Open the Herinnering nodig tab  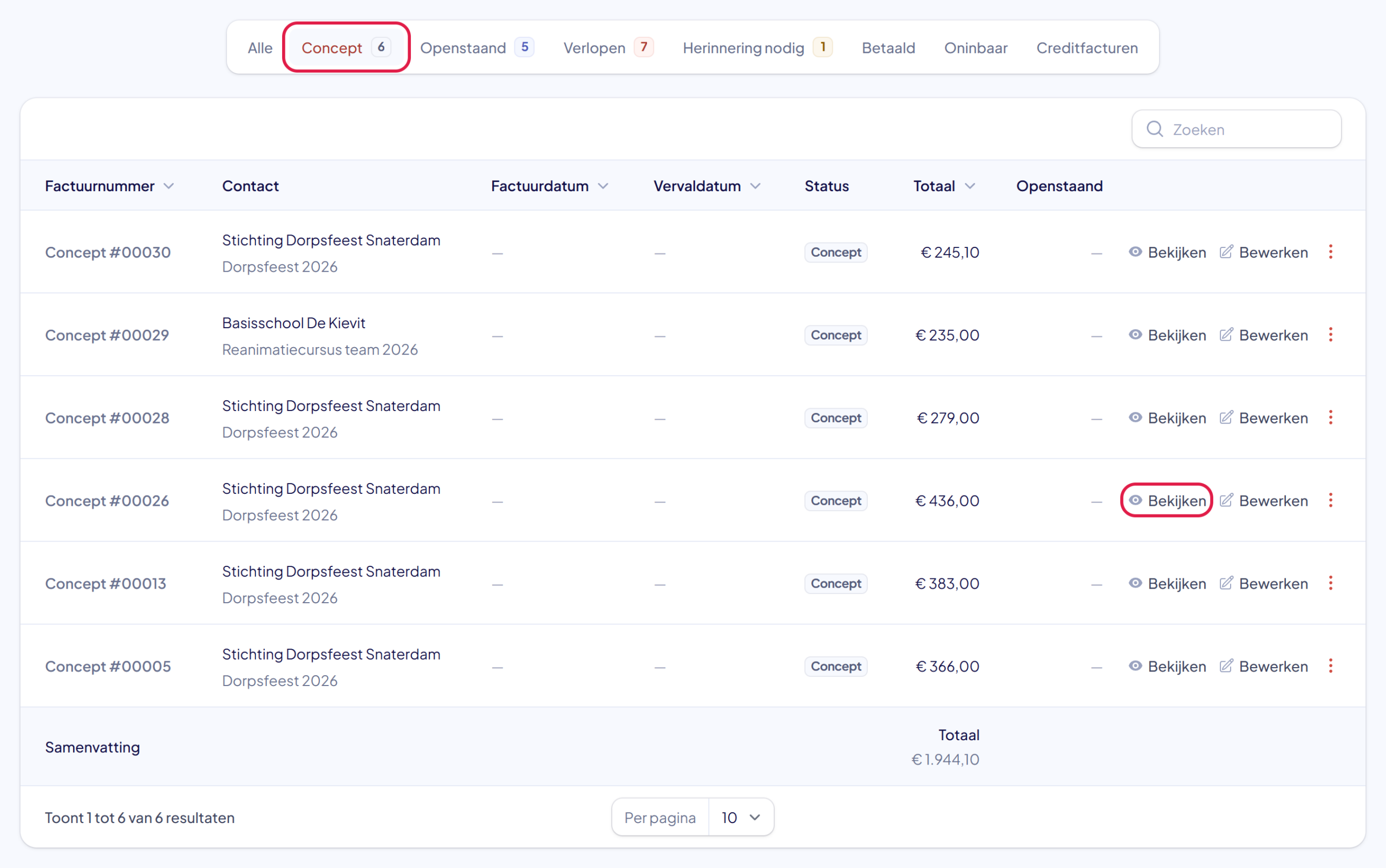click(x=757, y=48)
